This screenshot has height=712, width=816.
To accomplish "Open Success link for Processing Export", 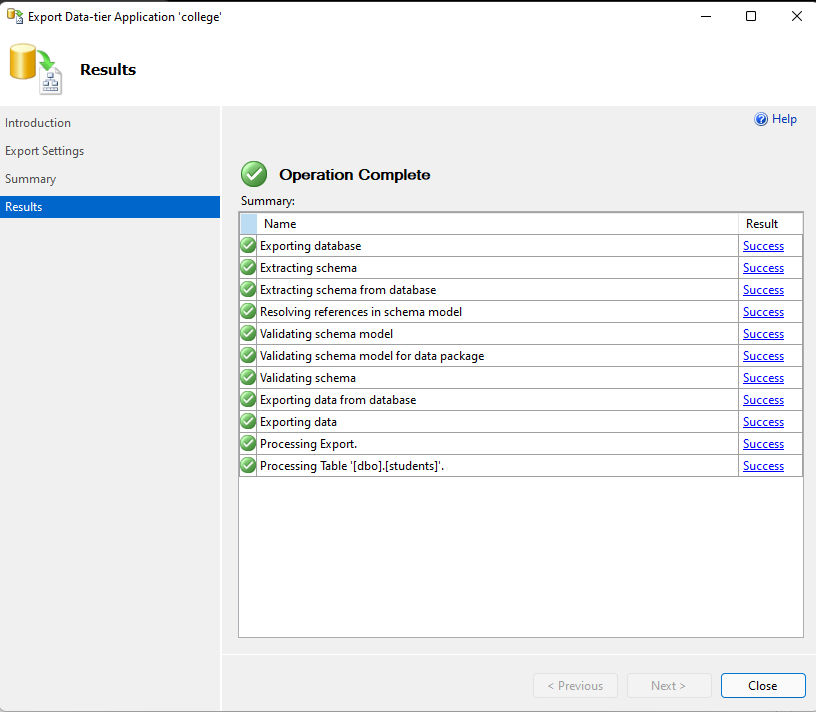I will click(x=763, y=444).
